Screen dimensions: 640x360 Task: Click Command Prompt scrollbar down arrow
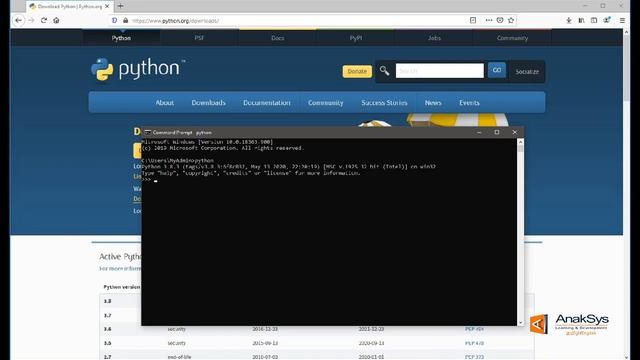pyautogui.click(x=520, y=322)
